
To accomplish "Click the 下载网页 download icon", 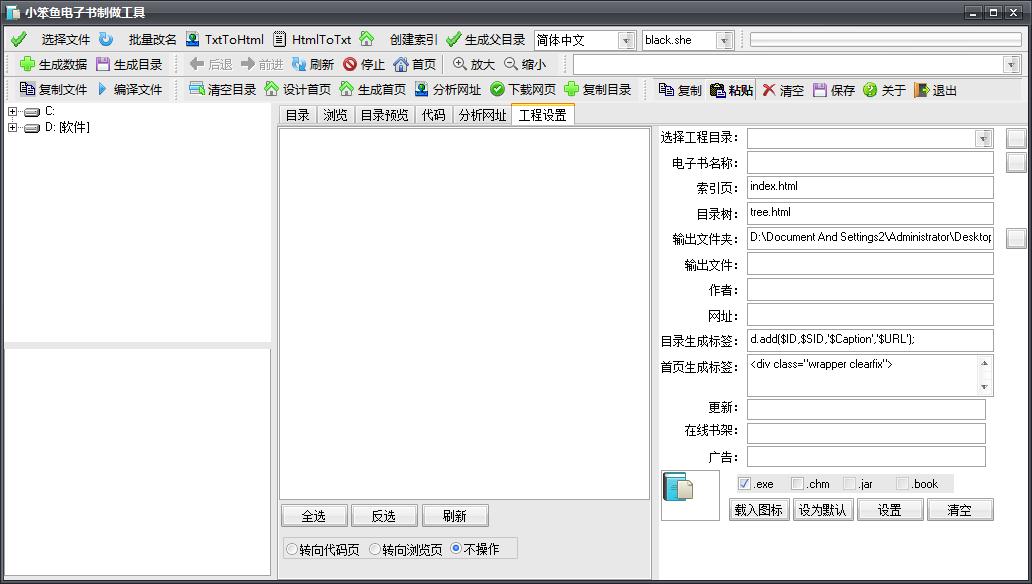I will (x=497, y=89).
